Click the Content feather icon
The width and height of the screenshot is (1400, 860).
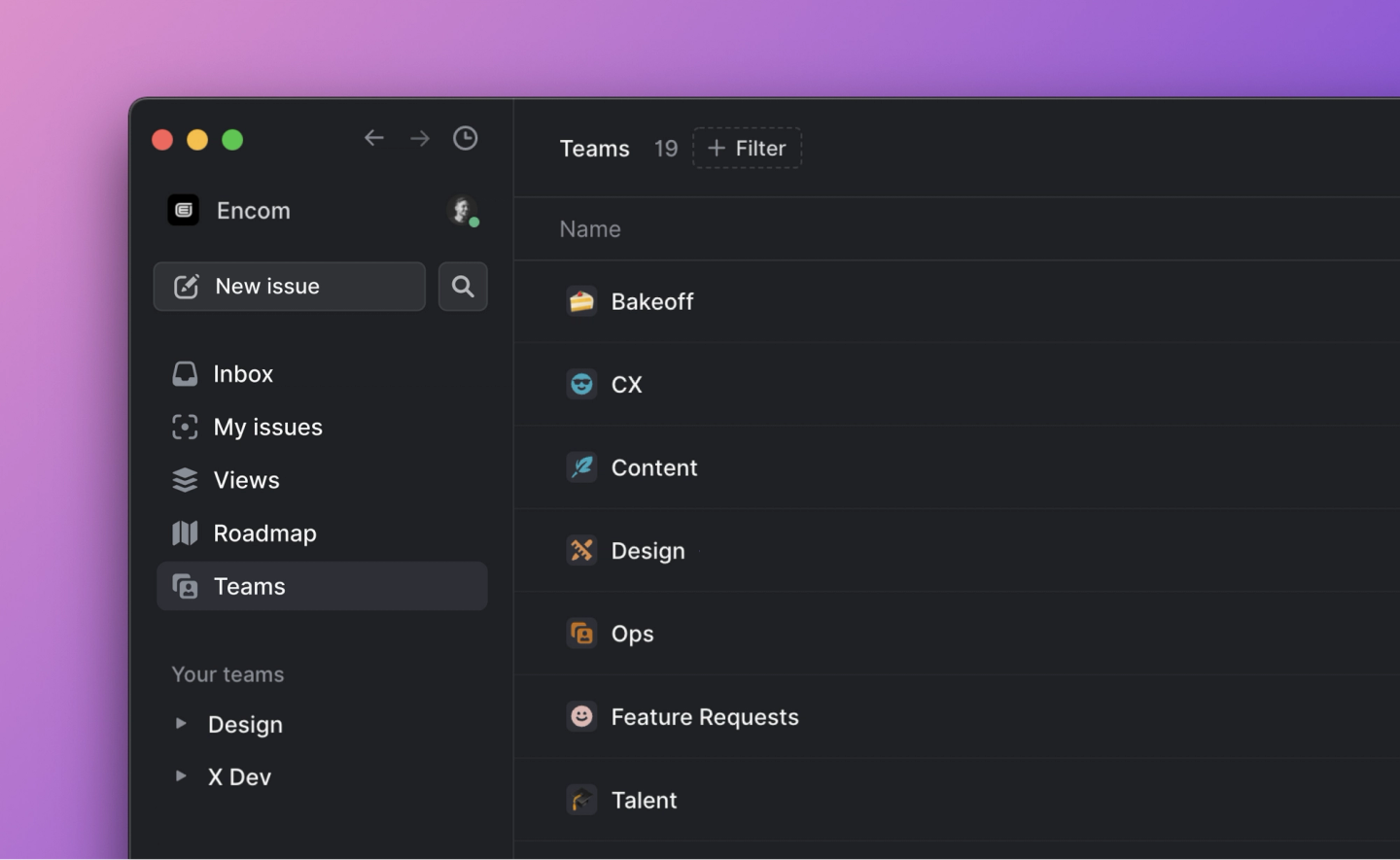[x=581, y=467]
